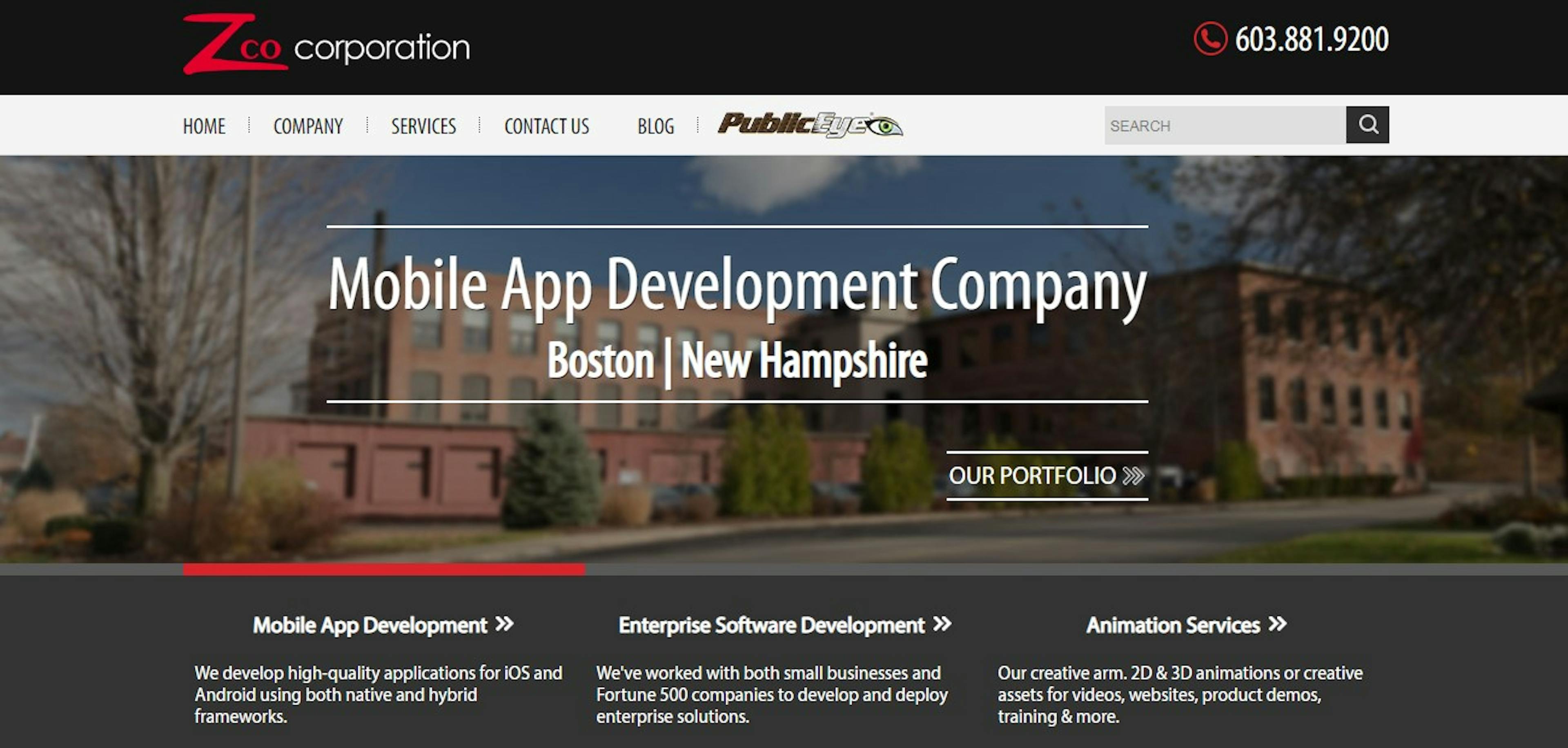Open the SERVICES menu item
The image size is (1568, 748).
(x=424, y=126)
